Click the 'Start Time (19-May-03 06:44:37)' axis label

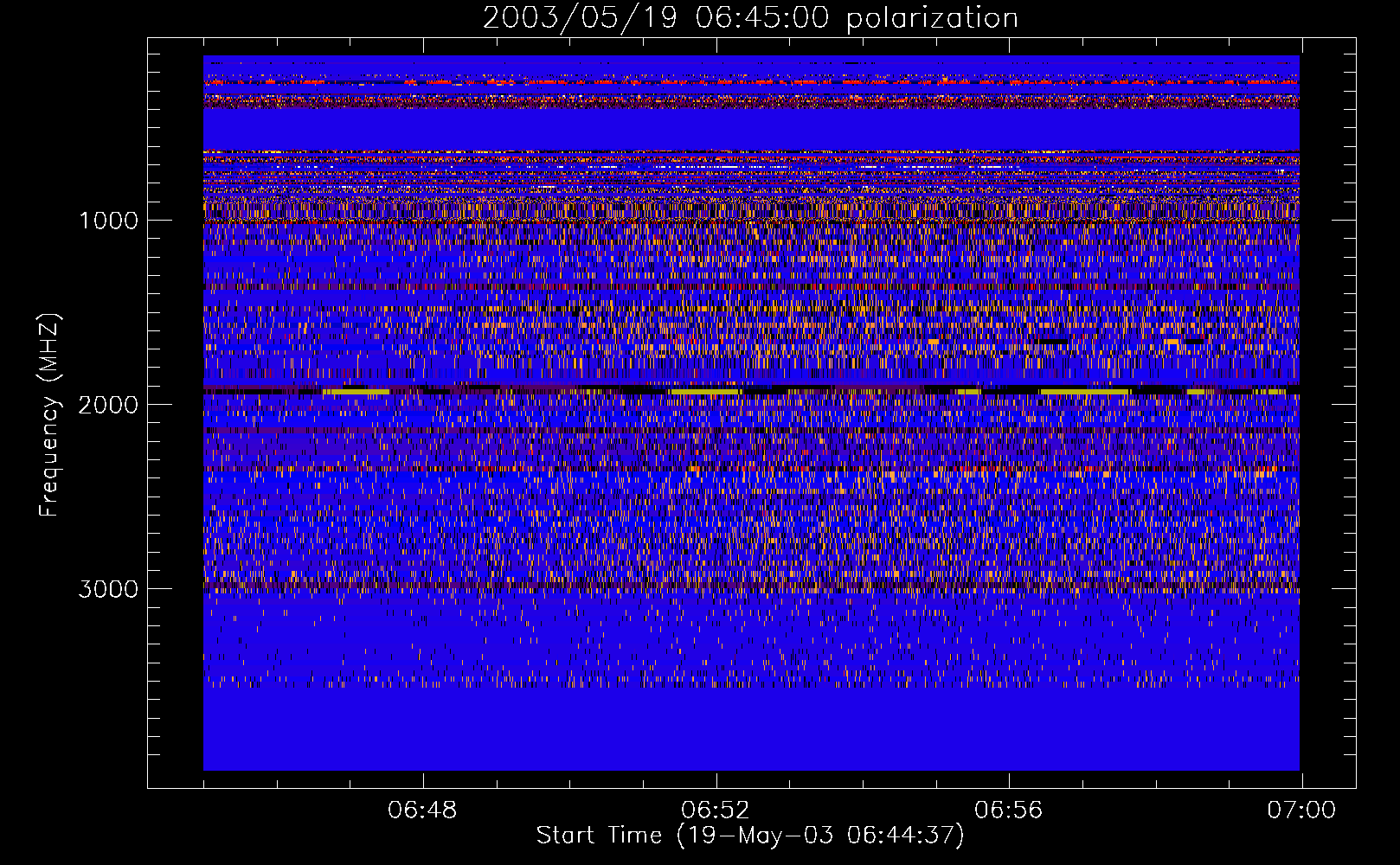[x=750, y=836]
